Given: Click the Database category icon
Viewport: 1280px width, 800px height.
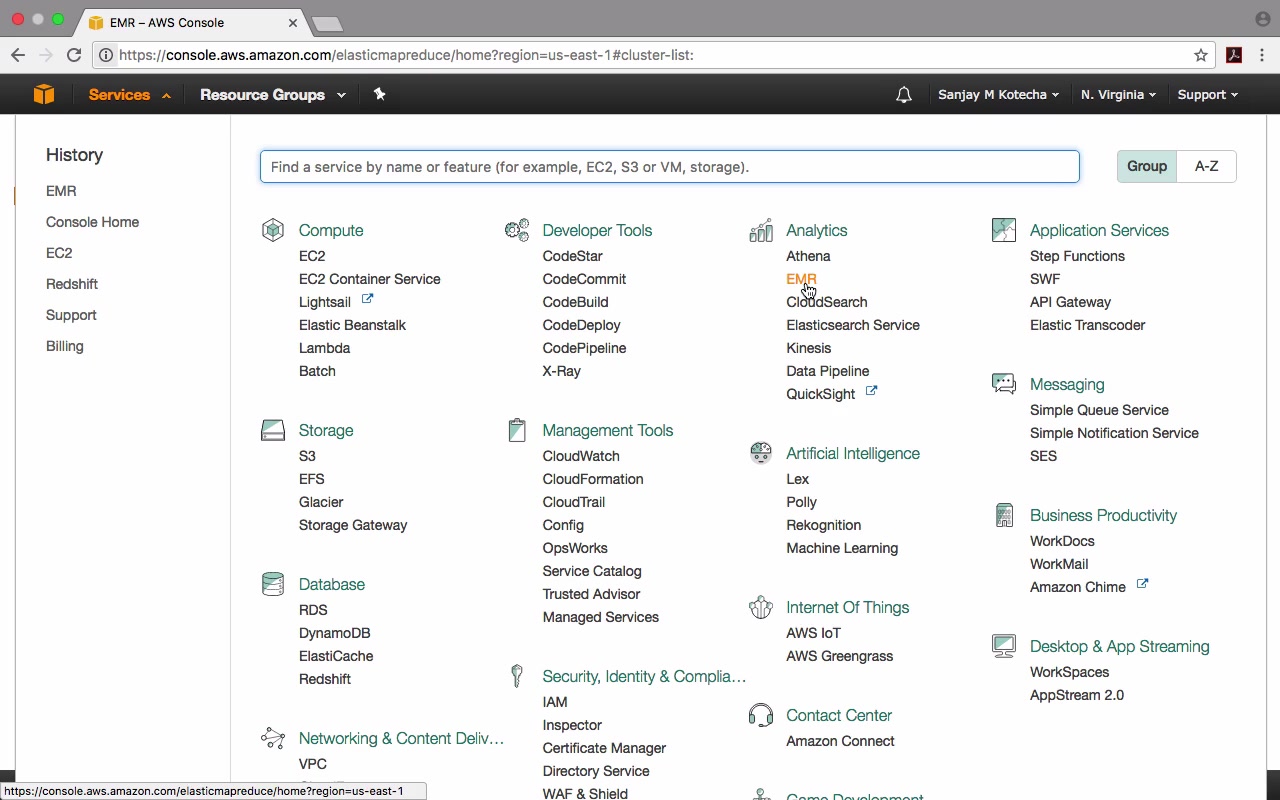Looking at the screenshot, I should tap(273, 584).
